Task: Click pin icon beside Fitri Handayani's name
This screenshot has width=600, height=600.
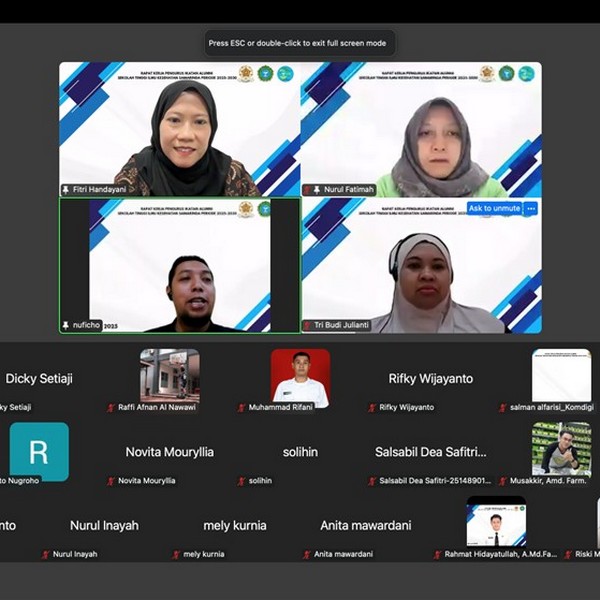Action: 66,189
